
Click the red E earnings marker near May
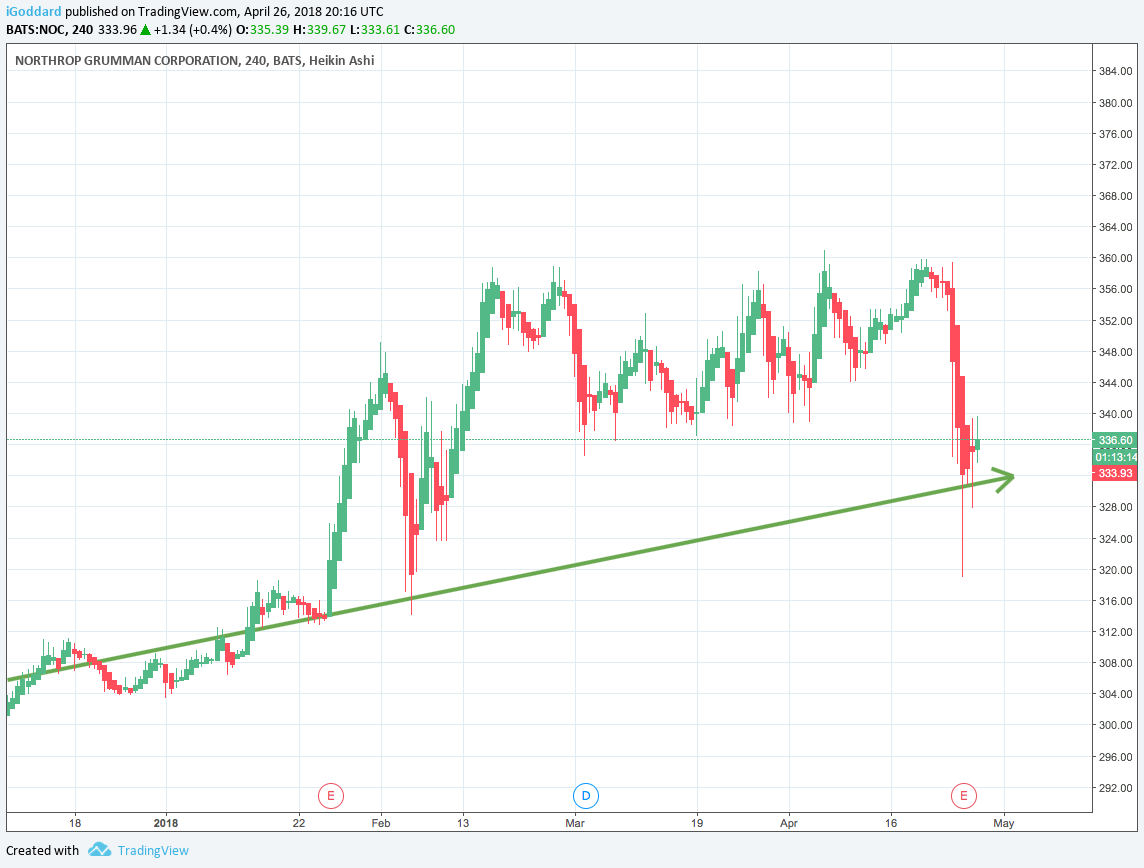964,795
